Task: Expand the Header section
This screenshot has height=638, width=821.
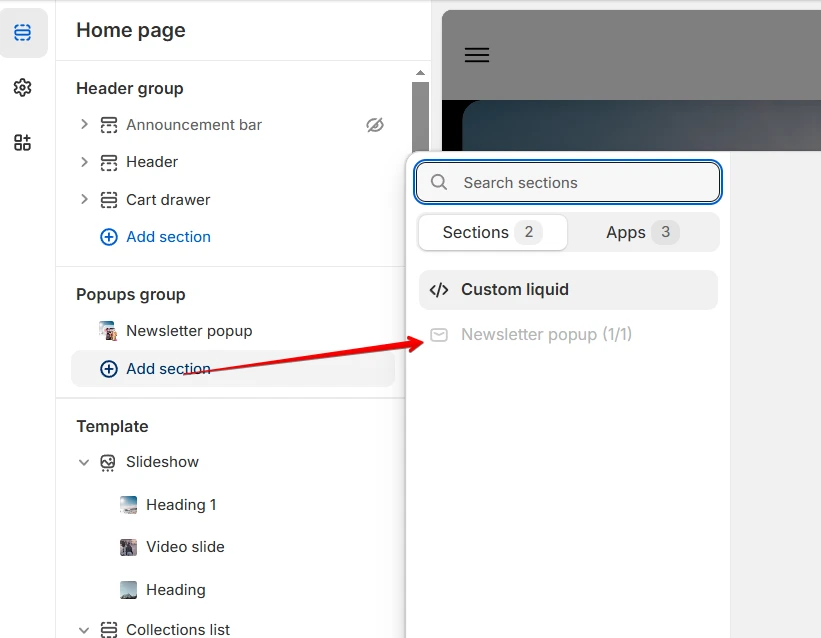Action: tap(84, 162)
